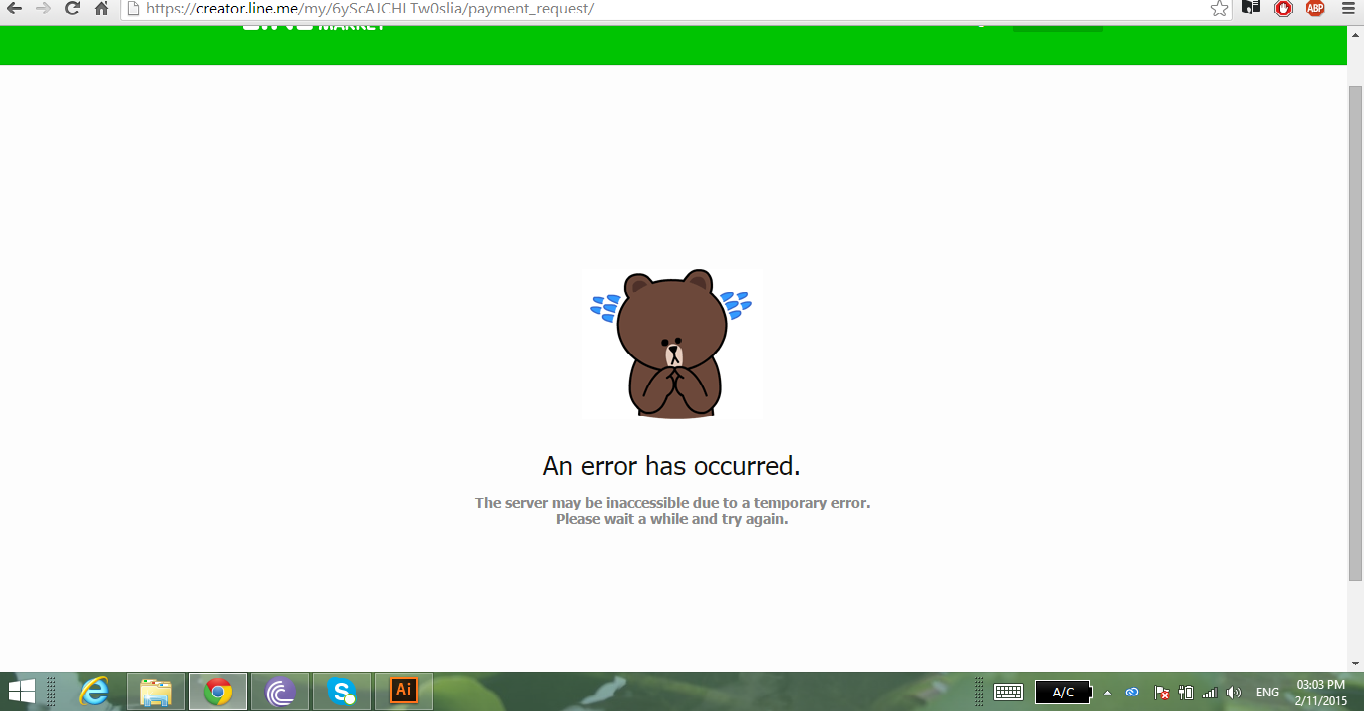Bookmark this page with the star icon
The width and height of the screenshot is (1364, 711).
pos(1219,8)
